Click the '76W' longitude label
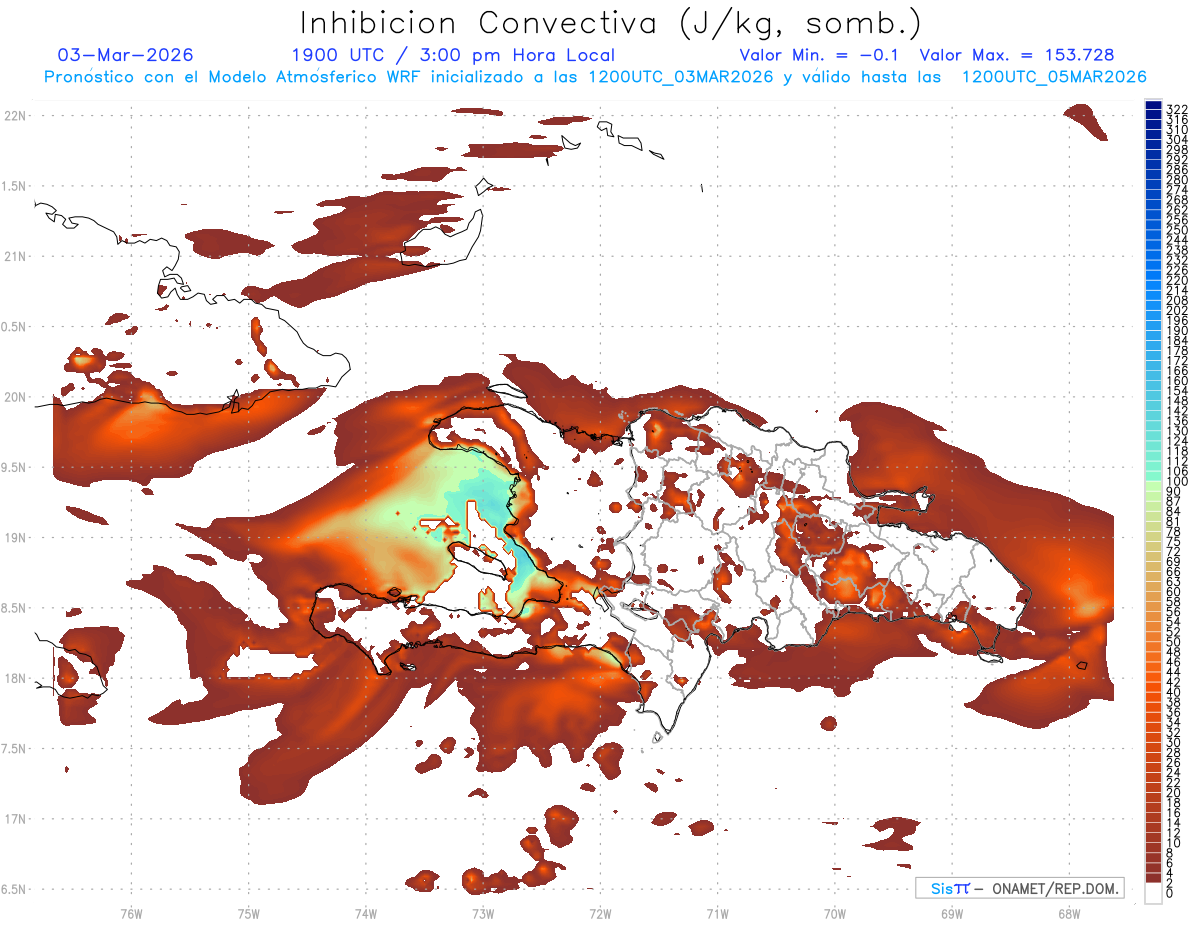The width and height of the screenshot is (1200, 927). [131, 913]
